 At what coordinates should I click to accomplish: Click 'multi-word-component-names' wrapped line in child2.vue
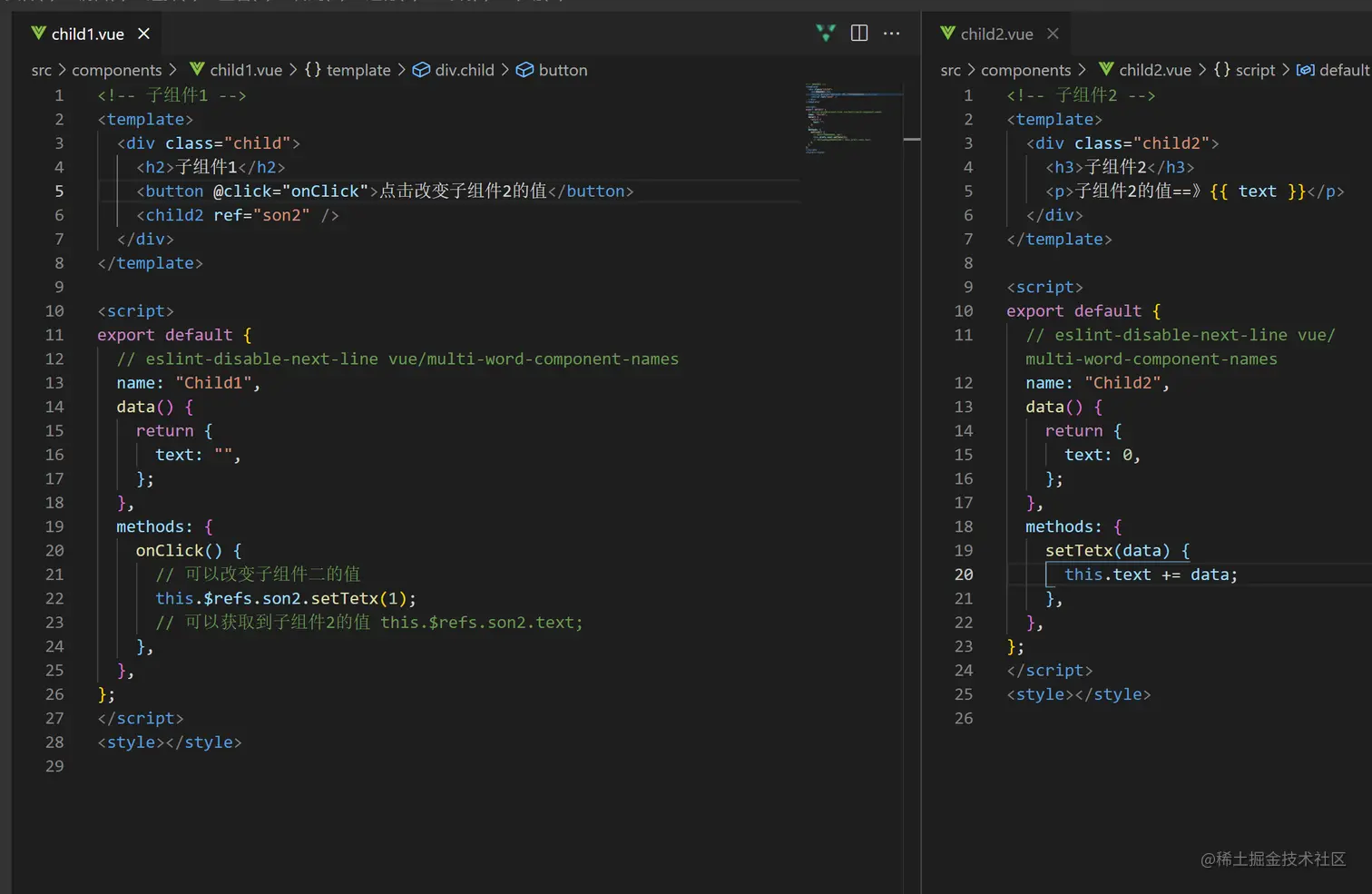(1151, 359)
